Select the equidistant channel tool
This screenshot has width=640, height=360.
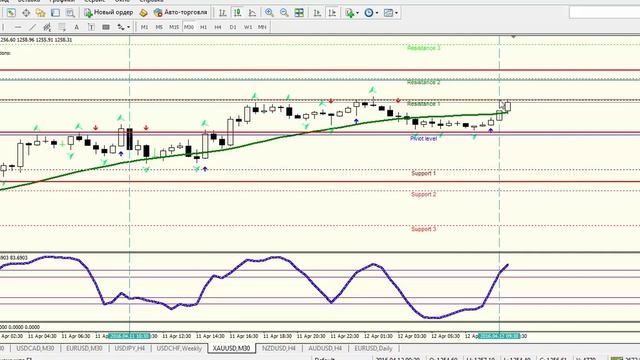tap(47, 27)
